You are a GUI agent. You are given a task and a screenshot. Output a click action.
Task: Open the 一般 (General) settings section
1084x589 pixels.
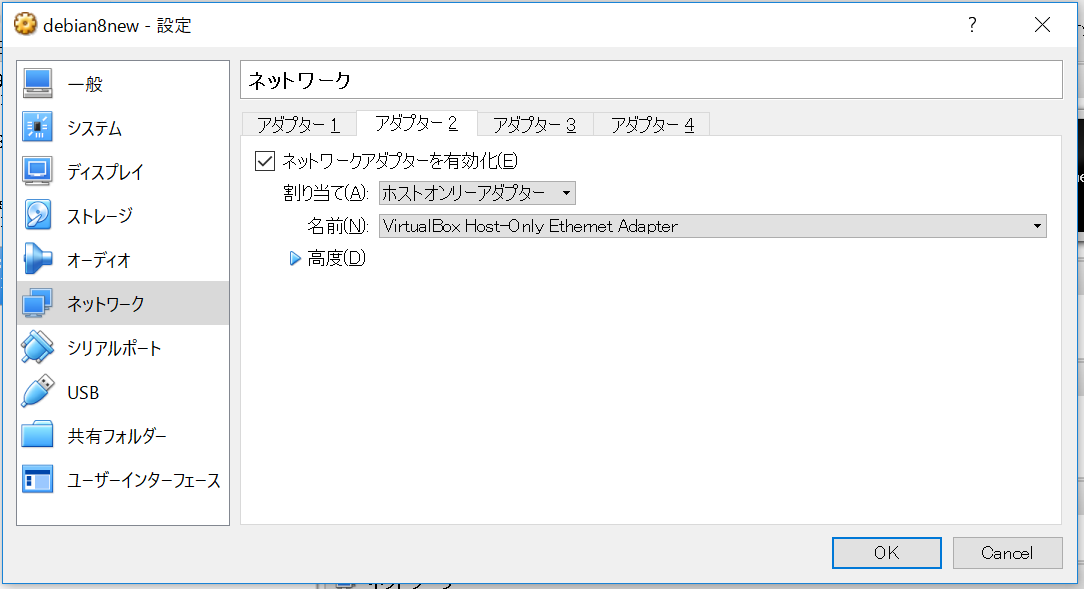(x=85, y=84)
